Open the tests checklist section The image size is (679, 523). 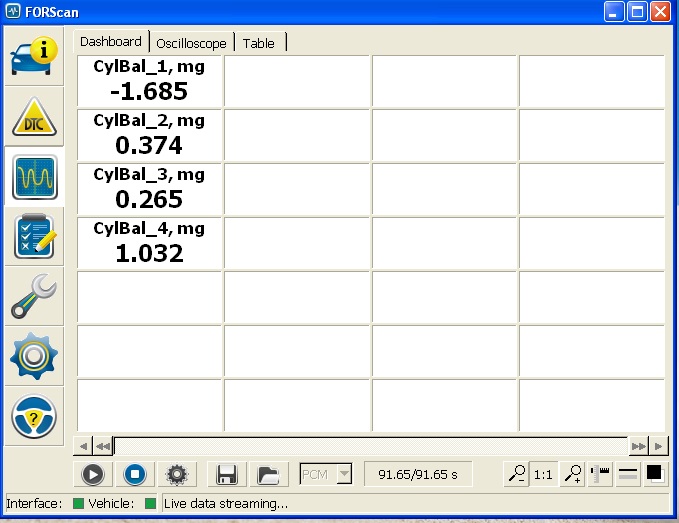(x=34, y=237)
